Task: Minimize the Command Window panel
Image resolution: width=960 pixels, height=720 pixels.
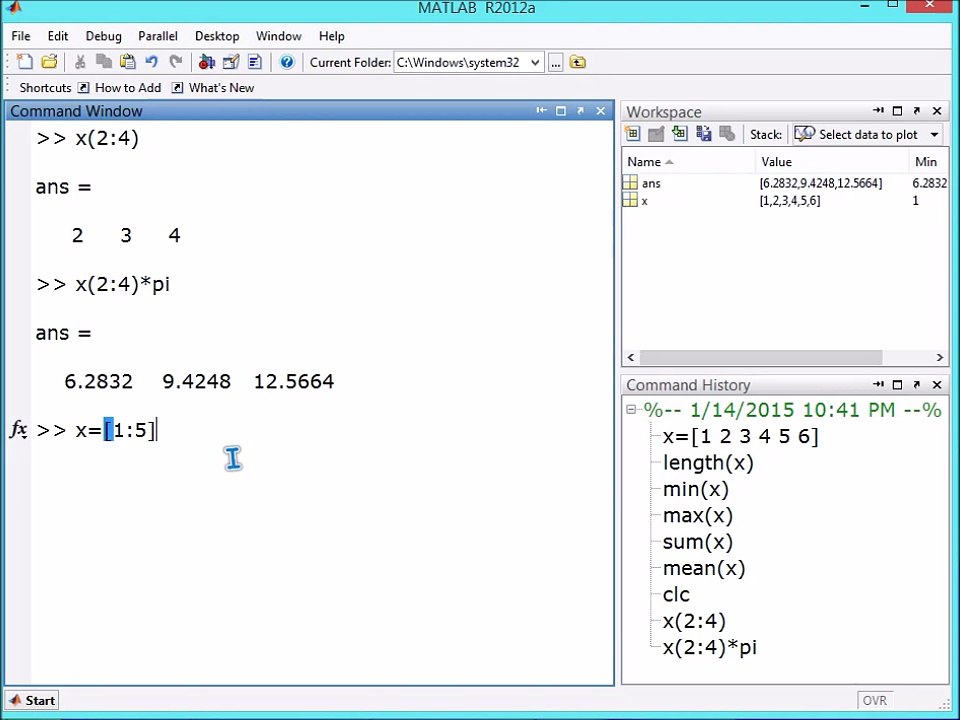Action: point(541,111)
